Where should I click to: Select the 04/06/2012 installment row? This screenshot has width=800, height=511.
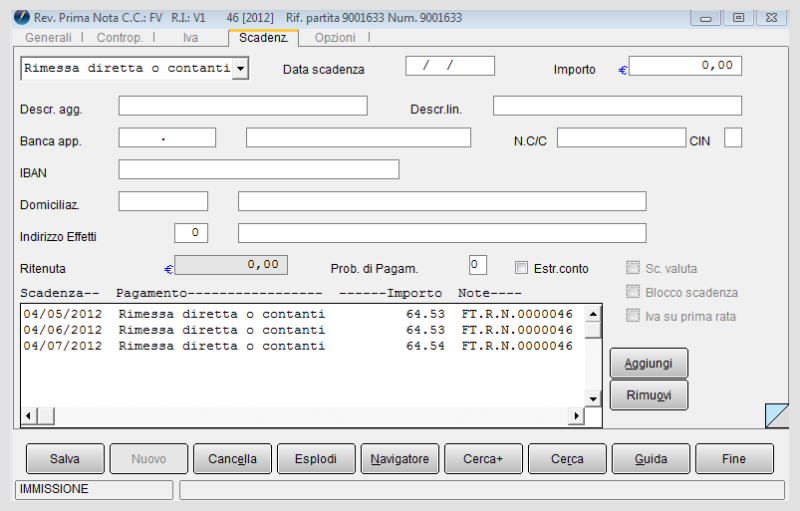coord(303,330)
